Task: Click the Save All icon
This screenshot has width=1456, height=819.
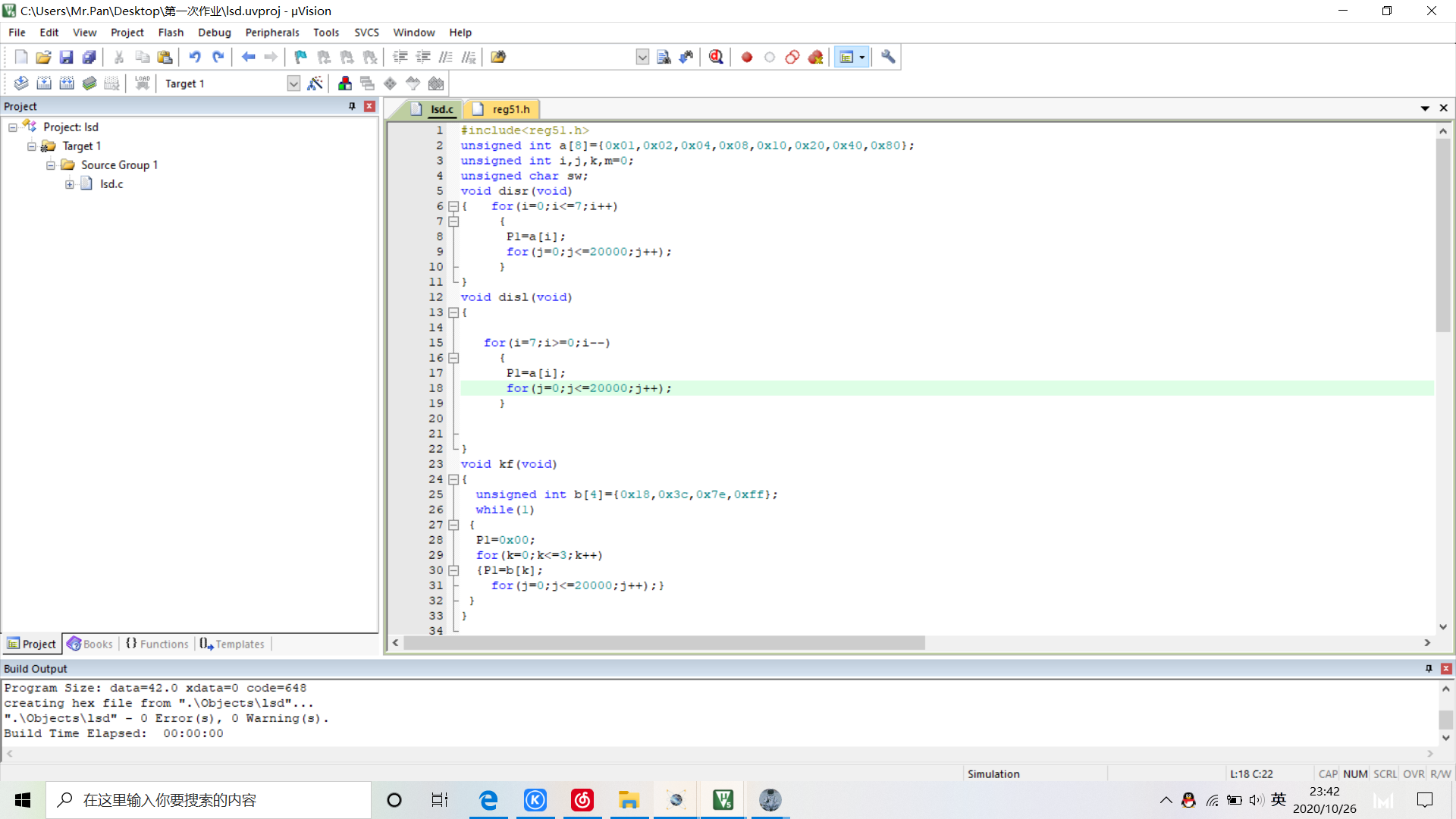Action: 89,57
